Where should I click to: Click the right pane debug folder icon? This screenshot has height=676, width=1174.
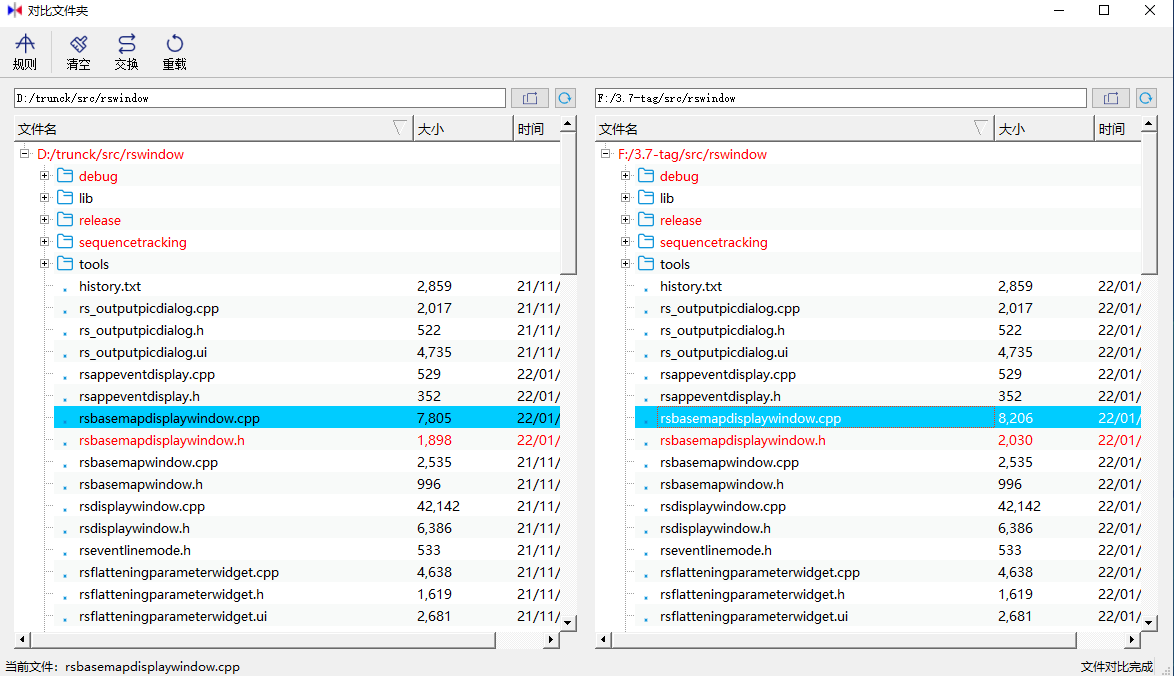coord(646,176)
